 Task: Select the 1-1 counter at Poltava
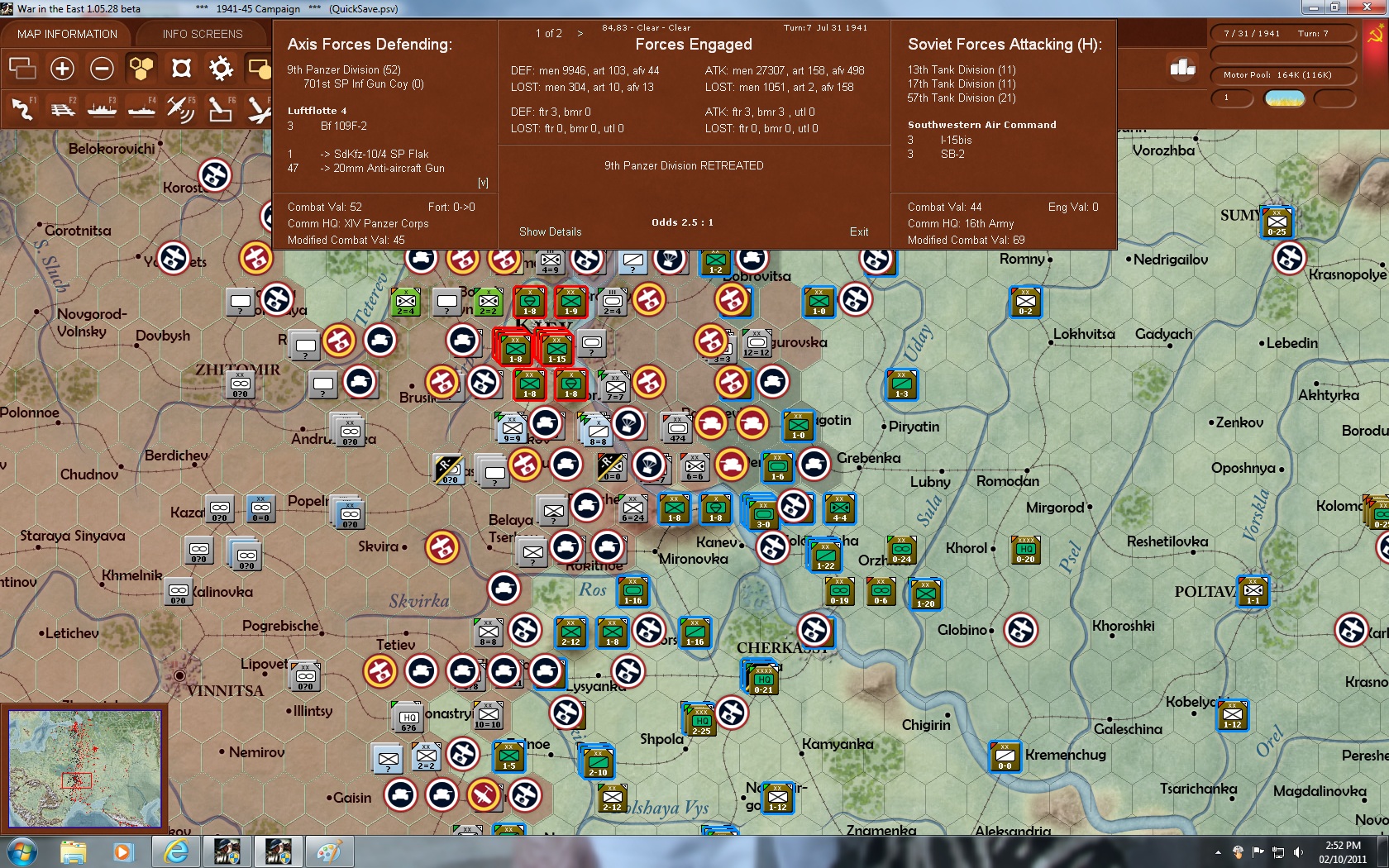[x=1253, y=591]
